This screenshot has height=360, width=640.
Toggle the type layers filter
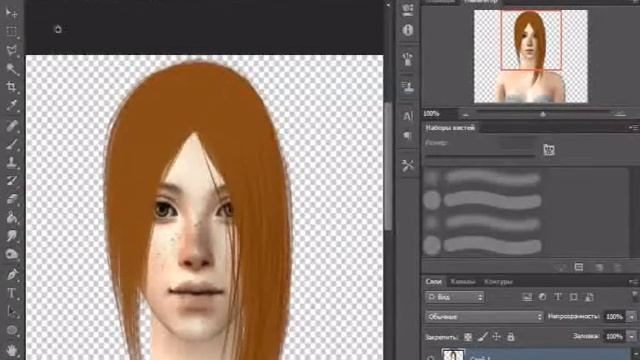pos(558,297)
